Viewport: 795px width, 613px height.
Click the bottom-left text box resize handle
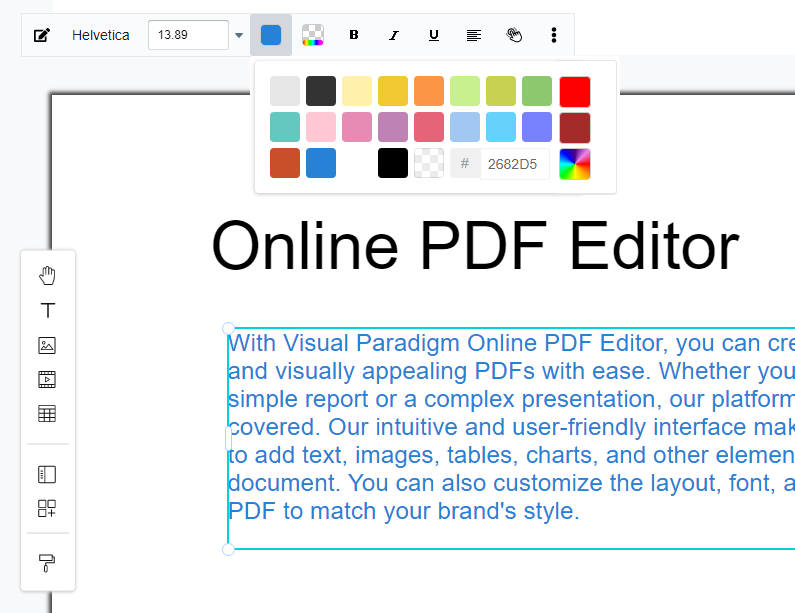(228, 549)
